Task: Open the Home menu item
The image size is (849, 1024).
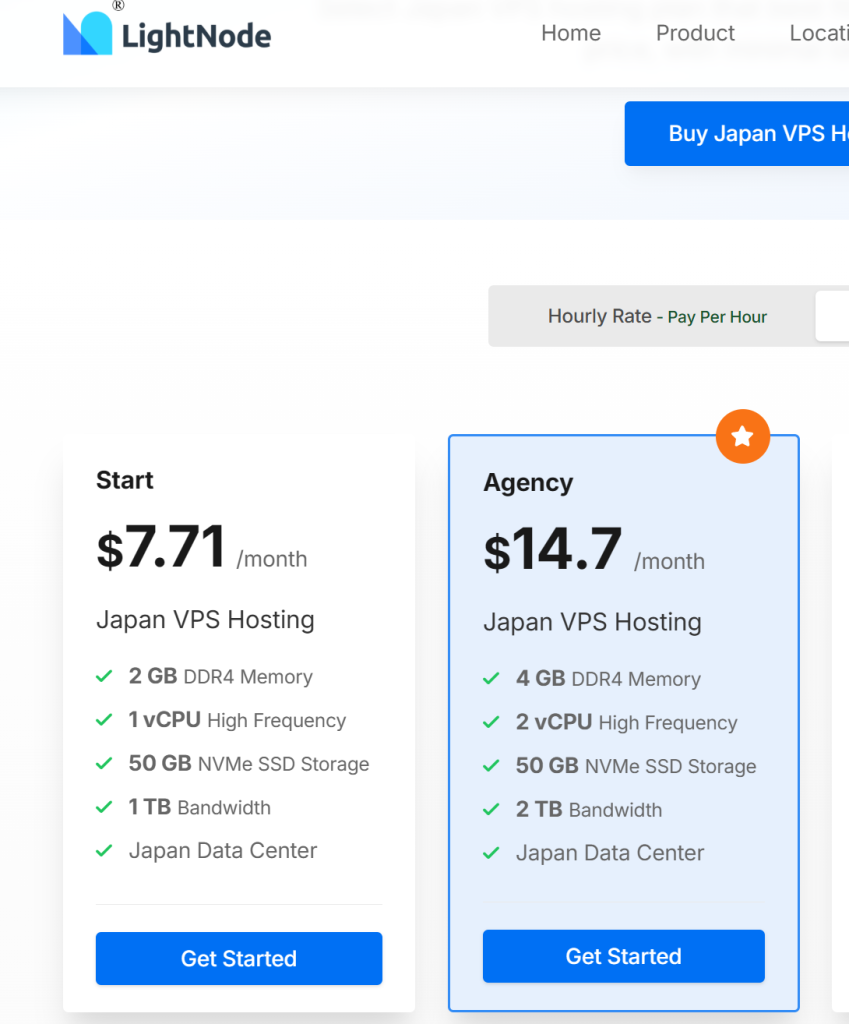Action: (x=571, y=33)
